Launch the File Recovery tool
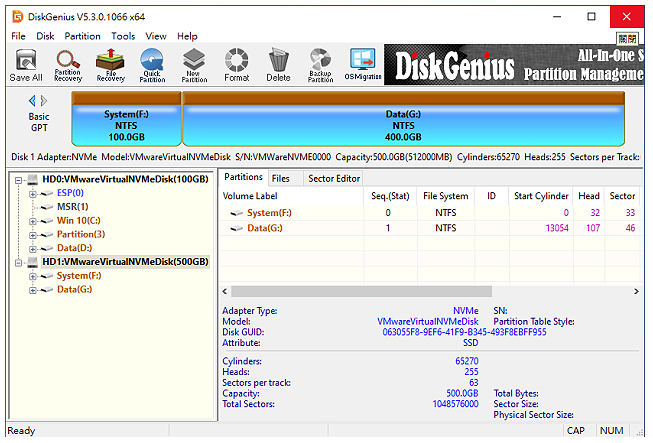653x443 pixels. click(110, 65)
